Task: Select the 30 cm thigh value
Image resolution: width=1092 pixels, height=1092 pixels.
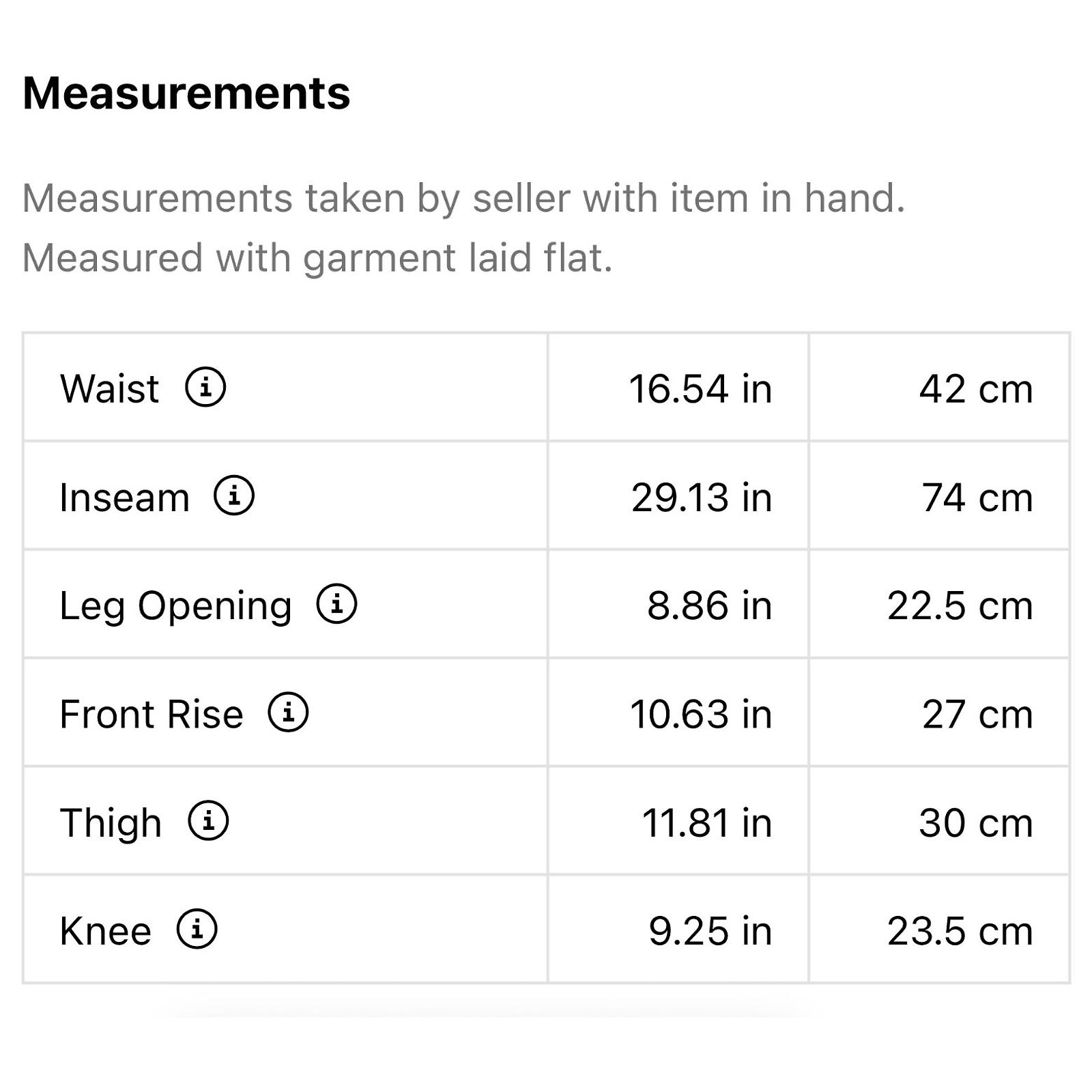Action: tap(976, 823)
